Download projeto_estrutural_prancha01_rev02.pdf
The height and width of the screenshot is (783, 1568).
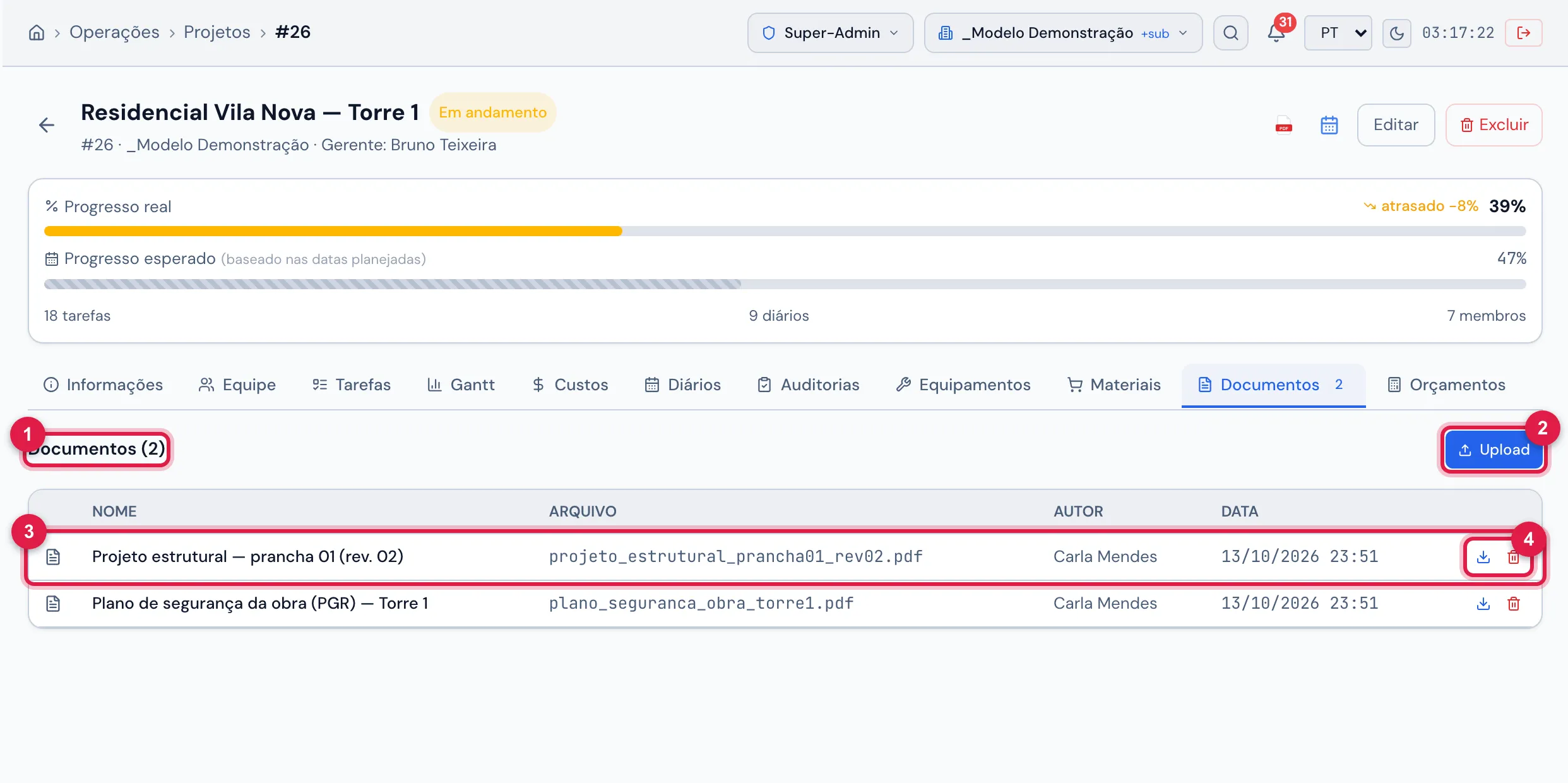pyautogui.click(x=1483, y=557)
